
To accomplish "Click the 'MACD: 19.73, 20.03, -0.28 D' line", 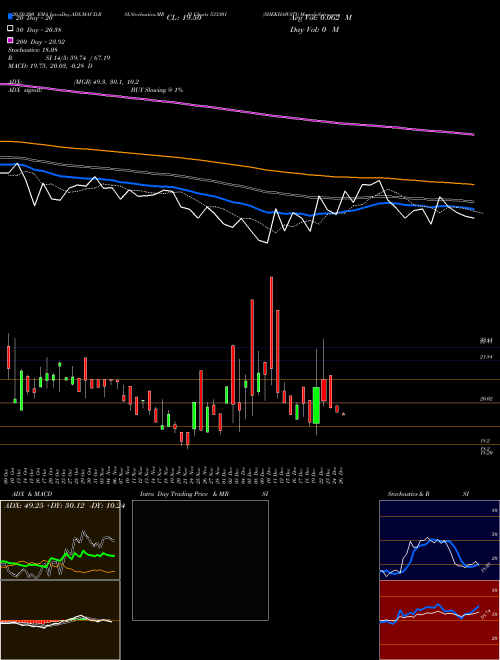I will (x=51, y=66).
